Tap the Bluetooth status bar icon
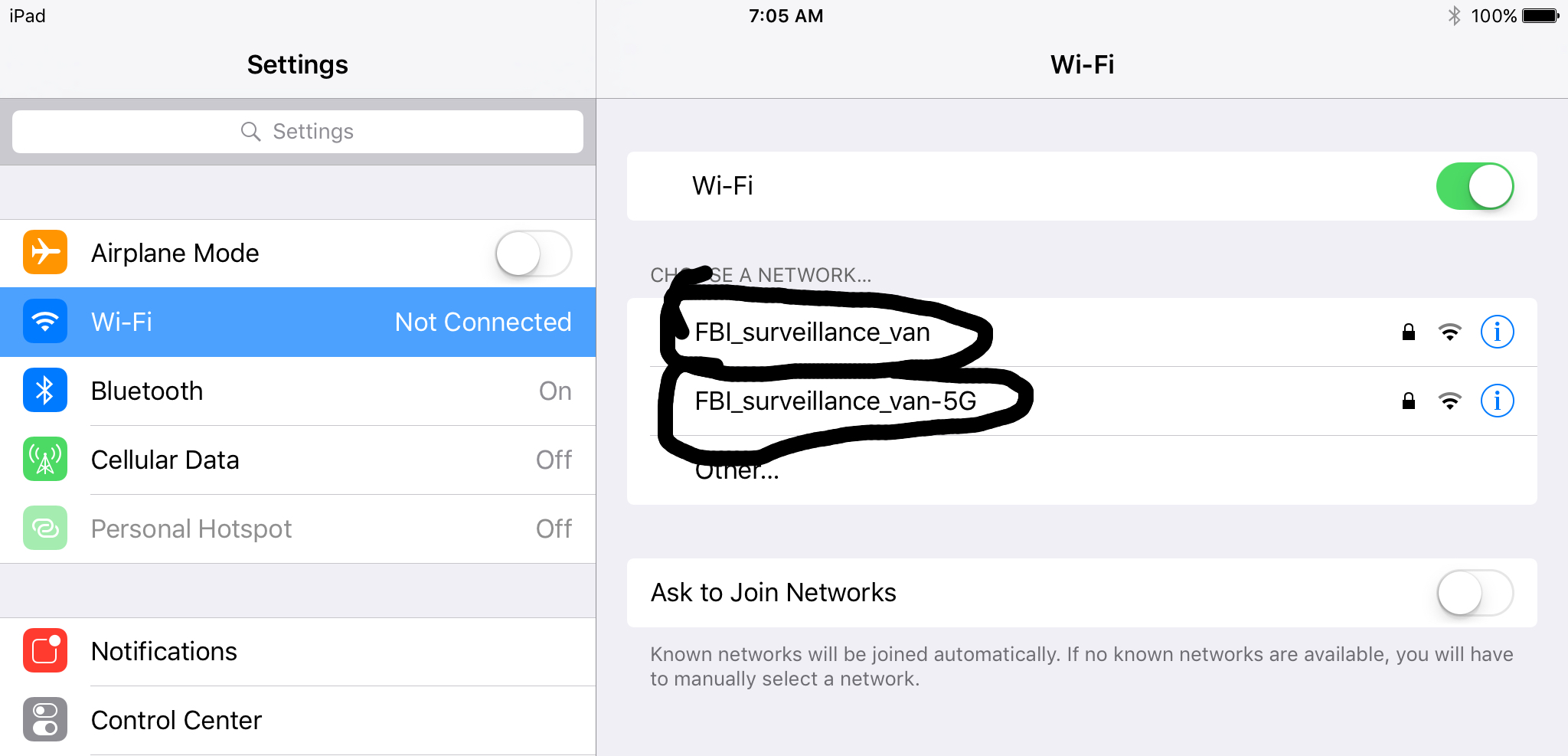 [1454, 15]
